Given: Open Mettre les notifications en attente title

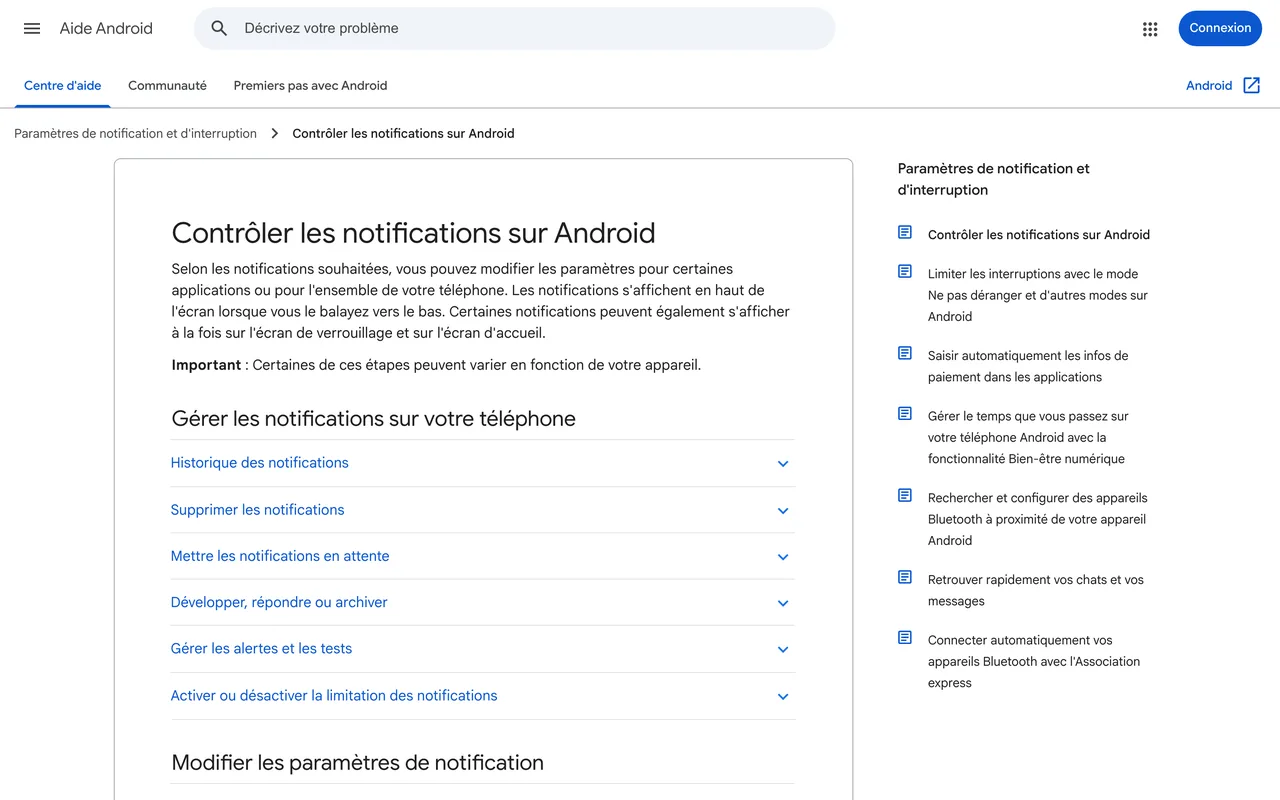Looking at the screenshot, I should (280, 556).
